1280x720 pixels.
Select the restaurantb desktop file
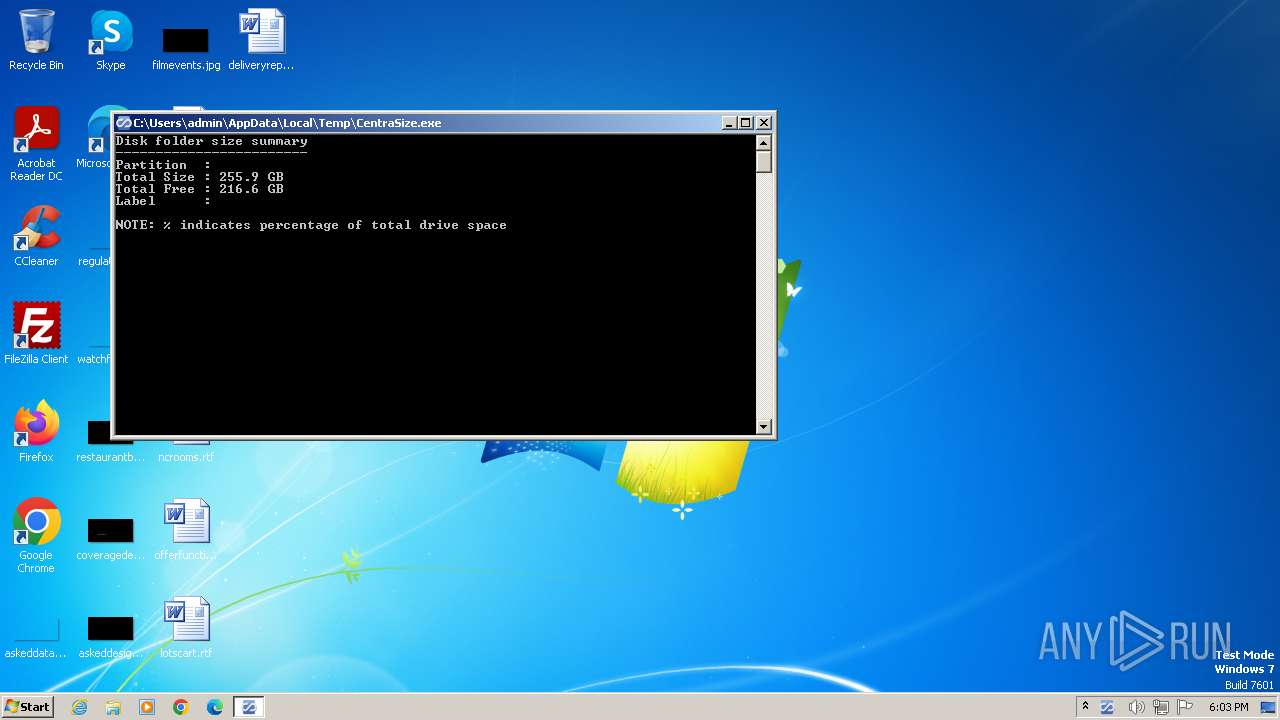[110, 441]
